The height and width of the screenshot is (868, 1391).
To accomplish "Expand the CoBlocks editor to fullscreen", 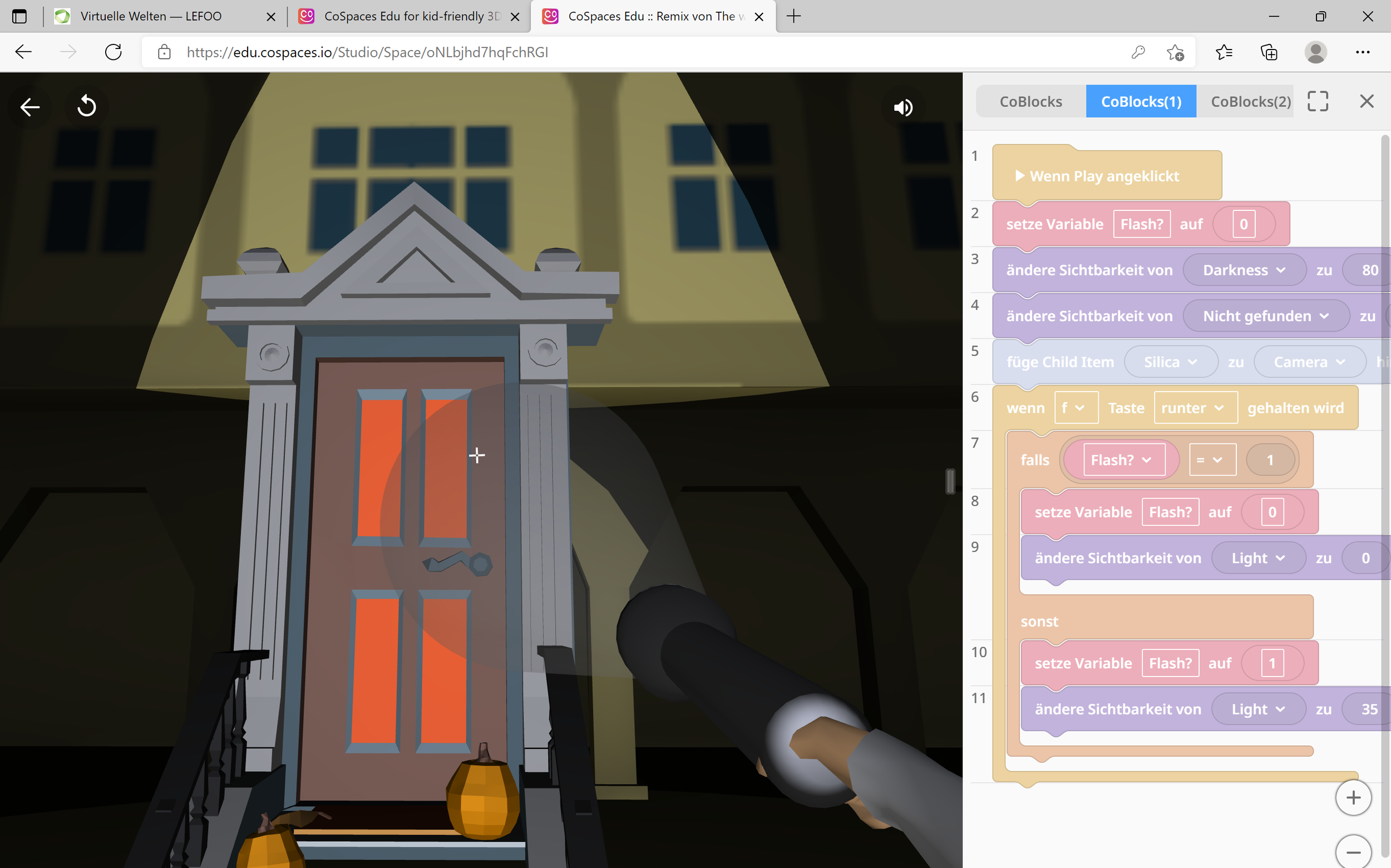I will tap(1318, 102).
